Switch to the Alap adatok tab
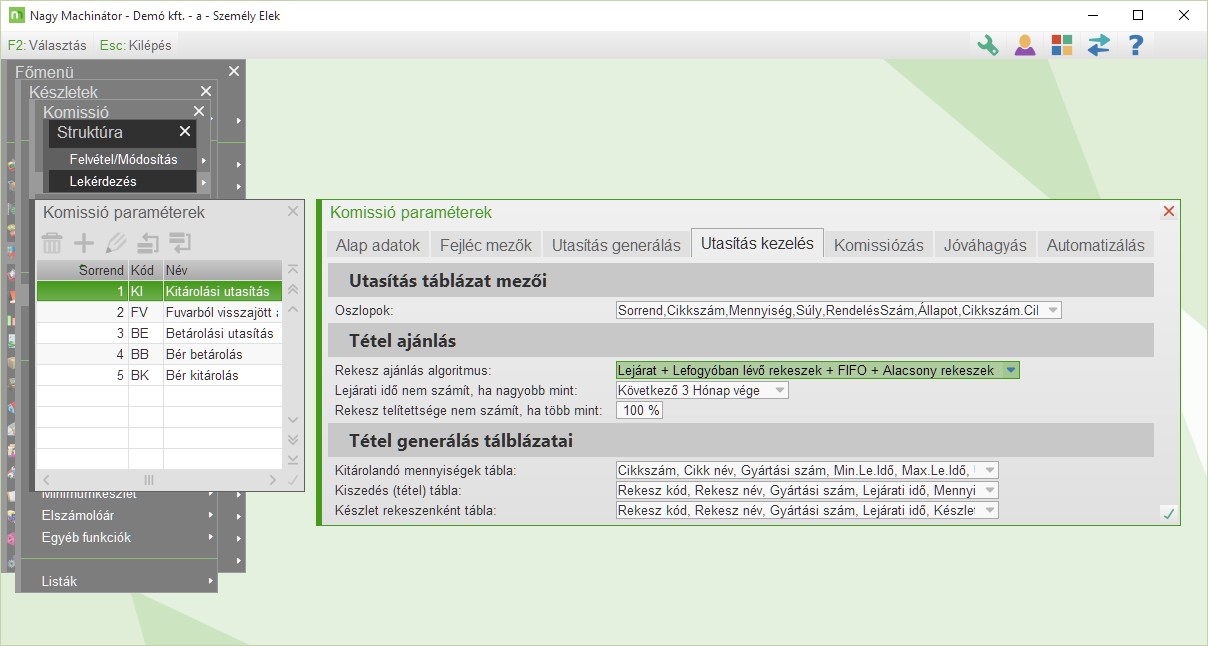The width and height of the screenshot is (1208, 646). [378, 245]
